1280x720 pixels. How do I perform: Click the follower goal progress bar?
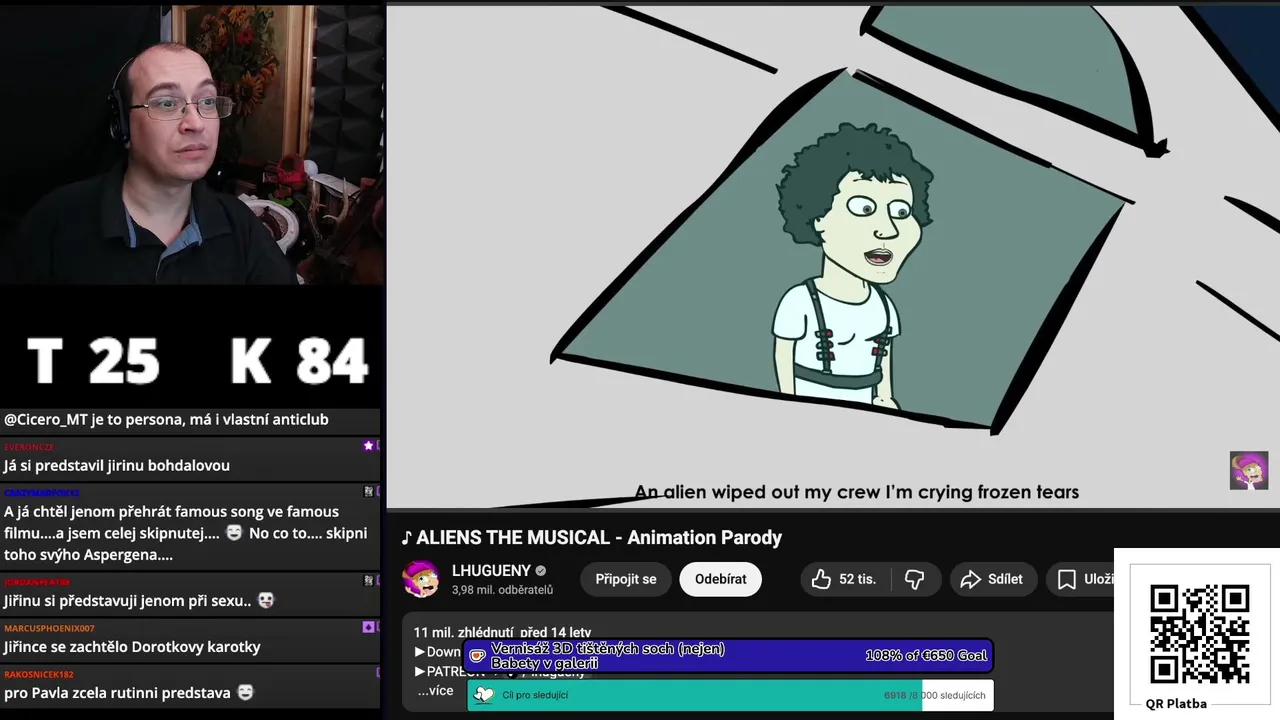click(731, 695)
